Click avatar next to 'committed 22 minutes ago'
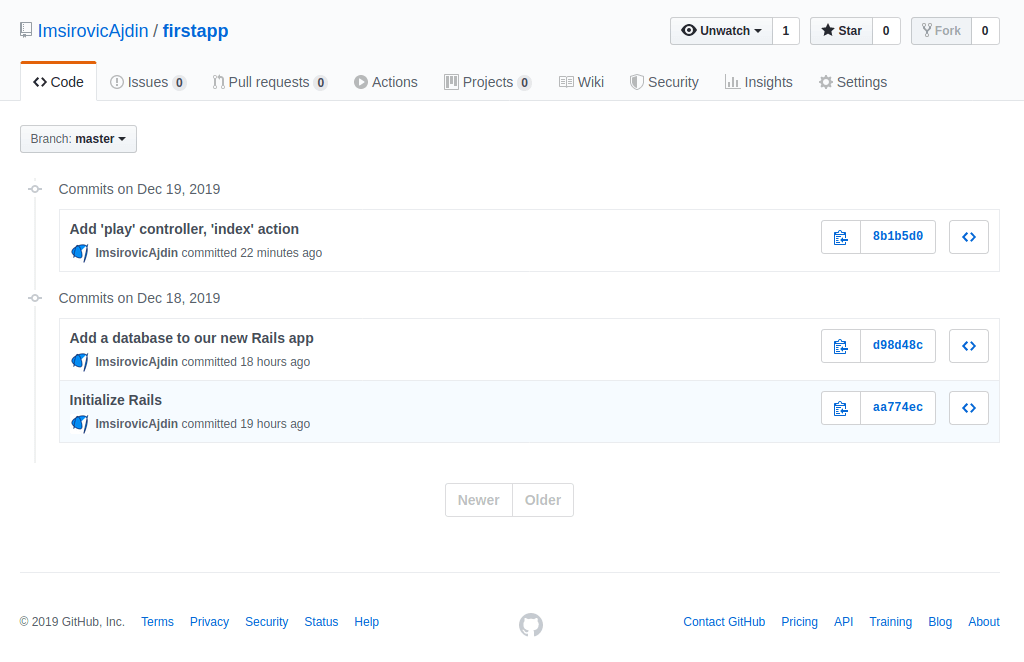The height and width of the screenshot is (662, 1024). pos(80,253)
